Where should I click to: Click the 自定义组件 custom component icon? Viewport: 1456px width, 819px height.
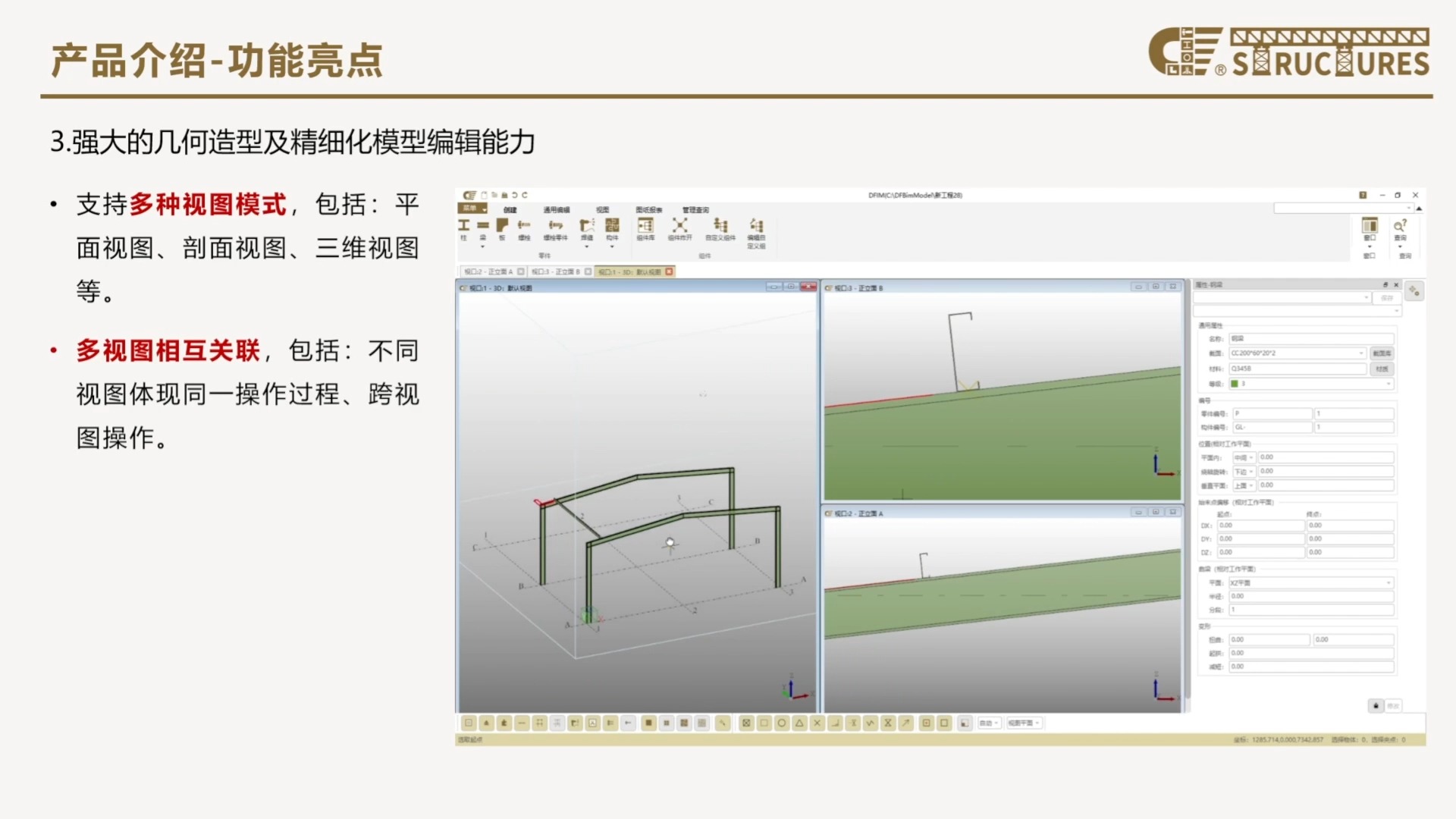[x=720, y=227]
